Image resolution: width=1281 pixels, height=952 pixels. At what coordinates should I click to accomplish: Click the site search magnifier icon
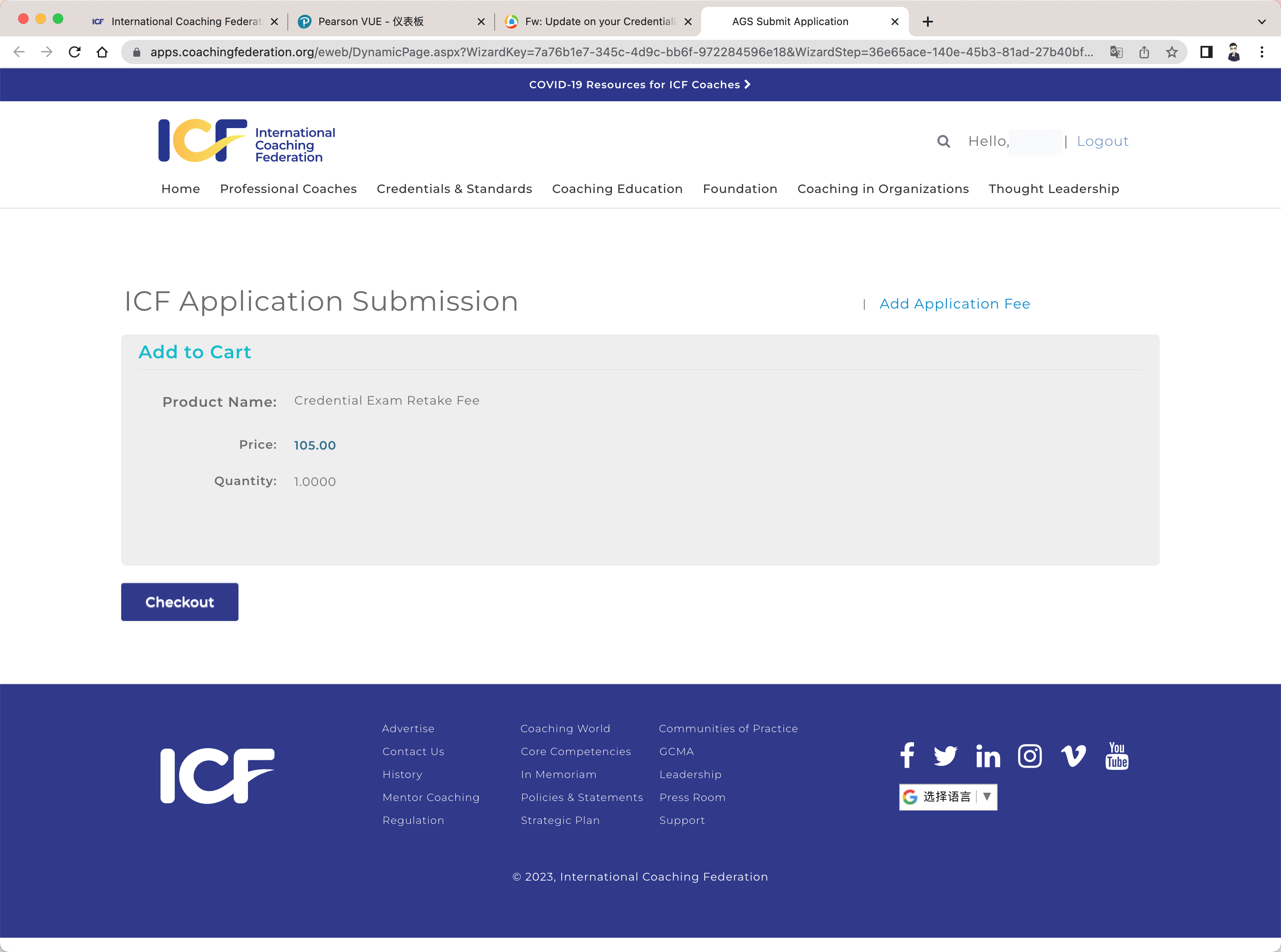tap(943, 141)
